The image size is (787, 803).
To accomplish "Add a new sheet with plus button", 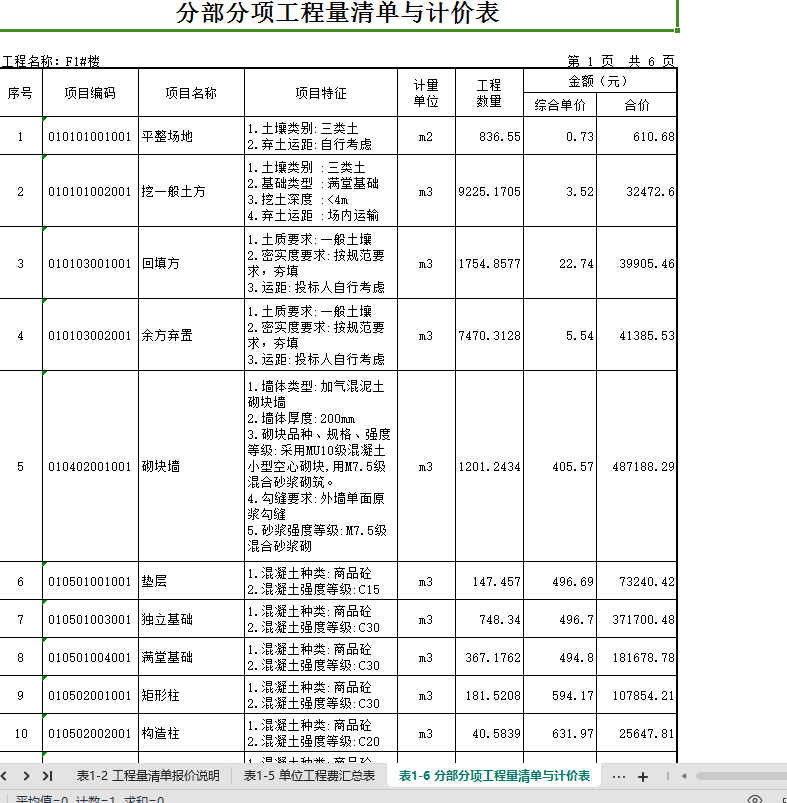I will point(643,777).
